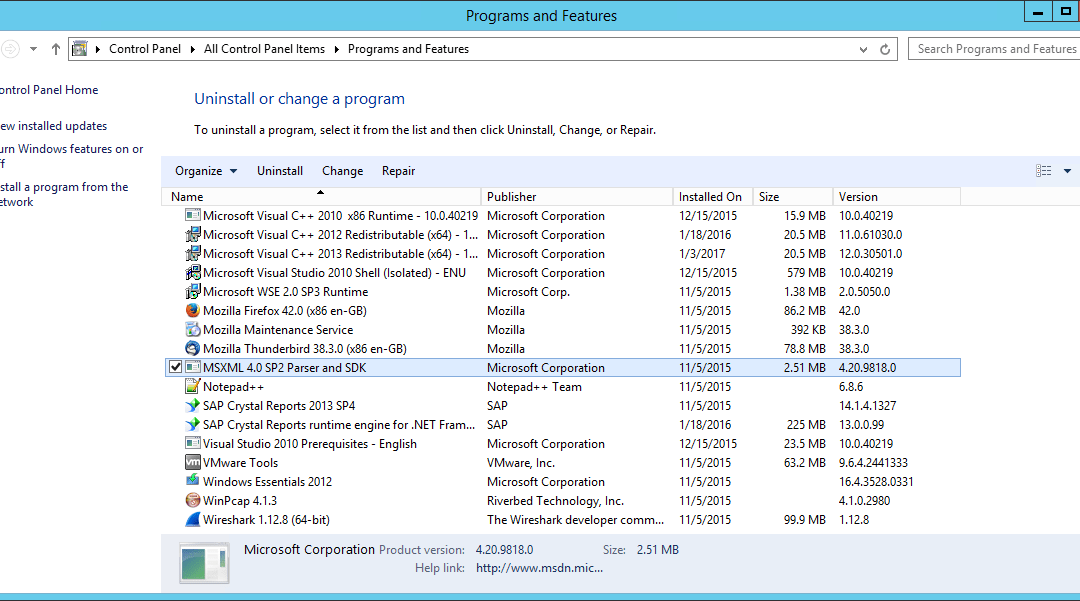Image resolution: width=1080 pixels, height=601 pixels.
Task: Click Riverbed Technology, Inc. publisher cell
Action: pyautogui.click(x=555, y=500)
